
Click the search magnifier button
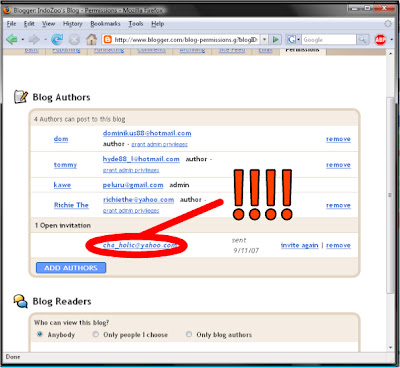pyautogui.click(x=362, y=40)
